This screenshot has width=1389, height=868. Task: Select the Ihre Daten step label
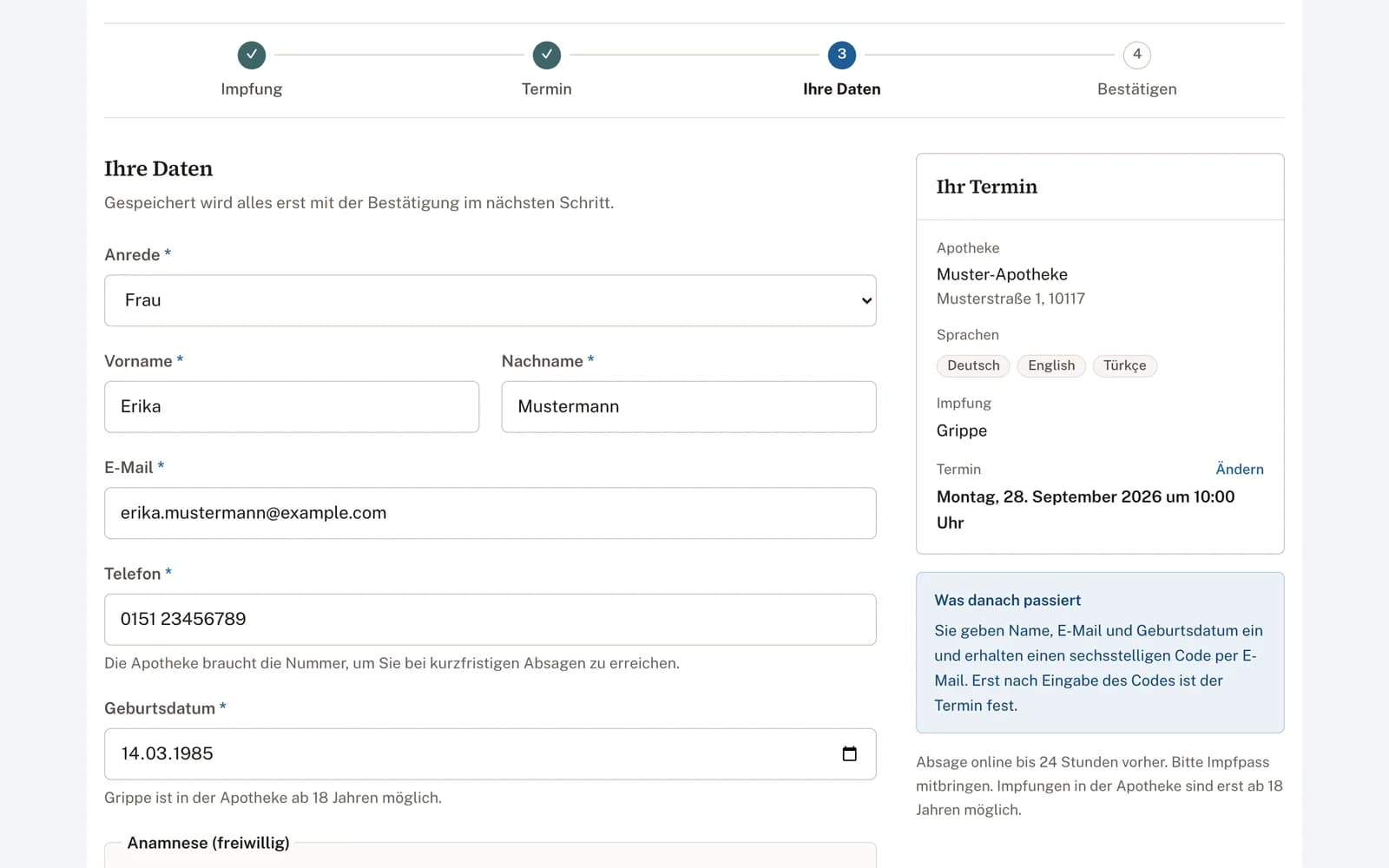842,89
